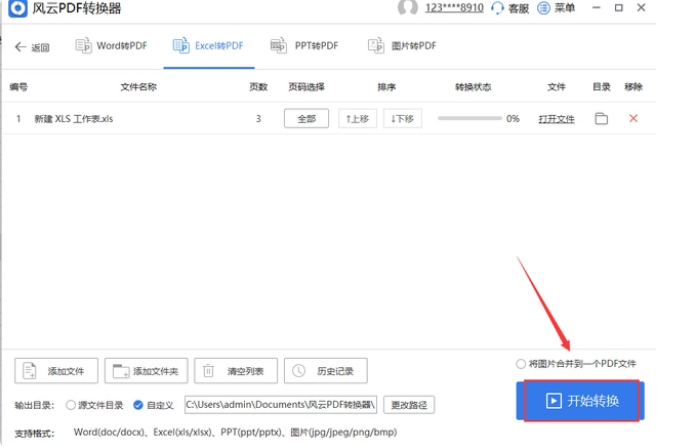Click the 页码选择 column header
The height and width of the screenshot is (448, 687).
coord(306,87)
